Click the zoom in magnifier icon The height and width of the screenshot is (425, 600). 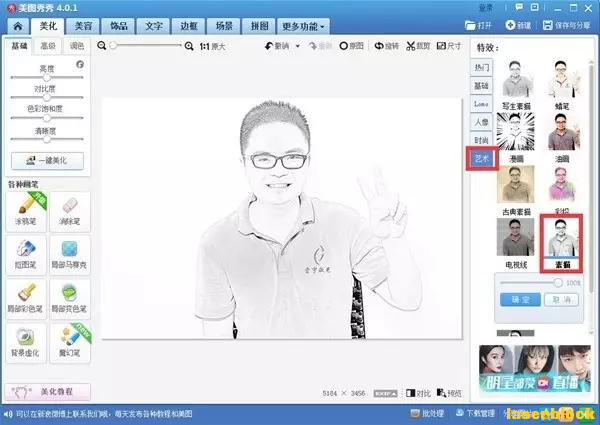189,46
